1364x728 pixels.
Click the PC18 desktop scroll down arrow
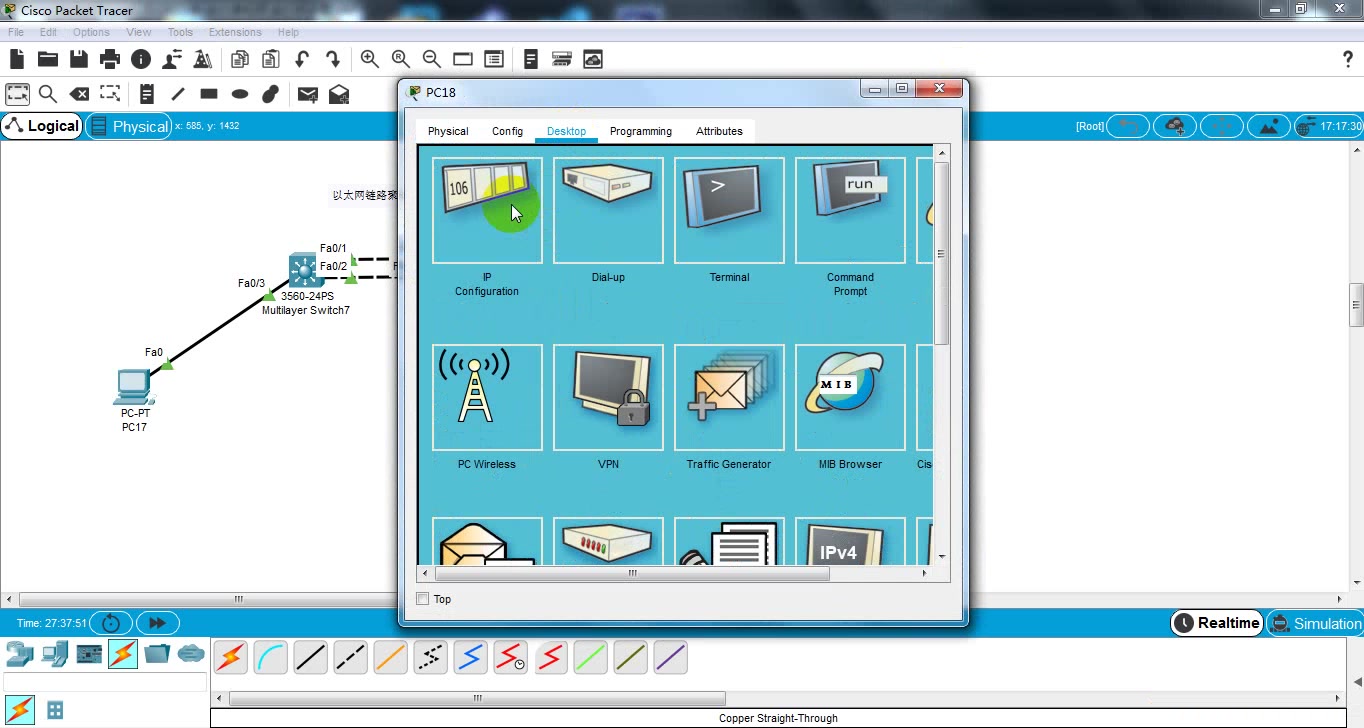coord(941,556)
